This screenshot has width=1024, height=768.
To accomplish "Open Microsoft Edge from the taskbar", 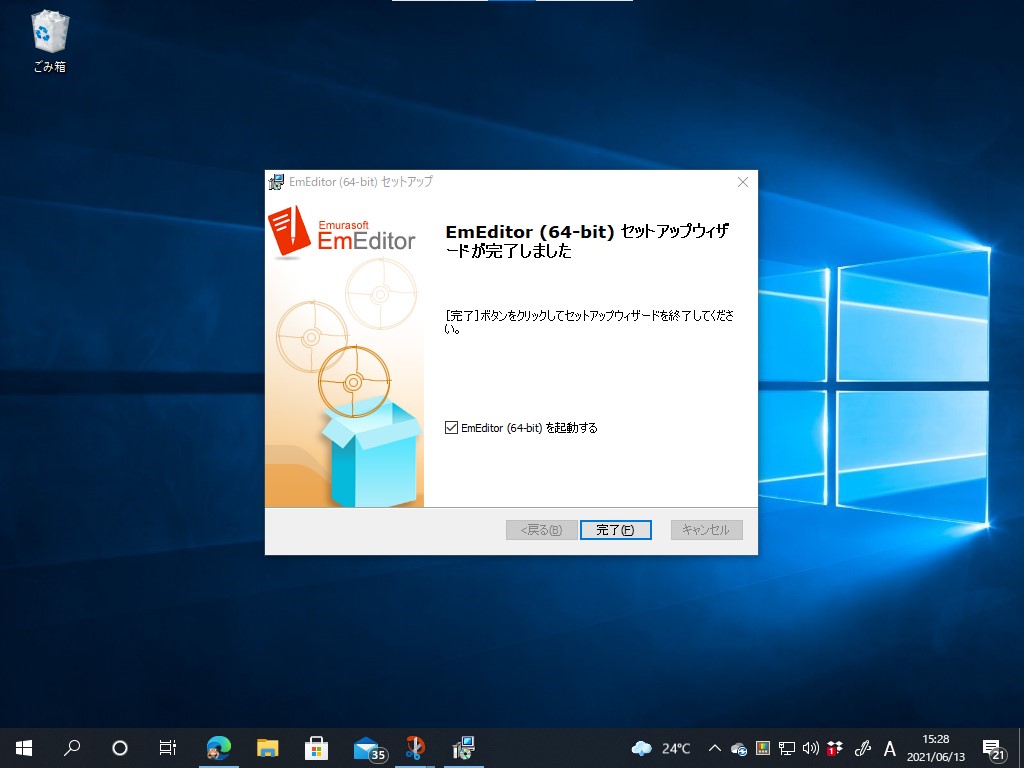I will click(x=218, y=747).
